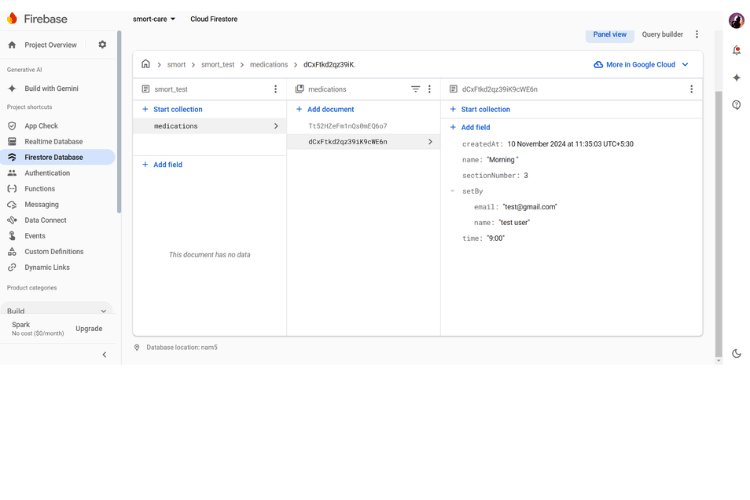Click Add field under smort_test
Image resolution: width=750 pixels, height=500 pixels.
162,165
